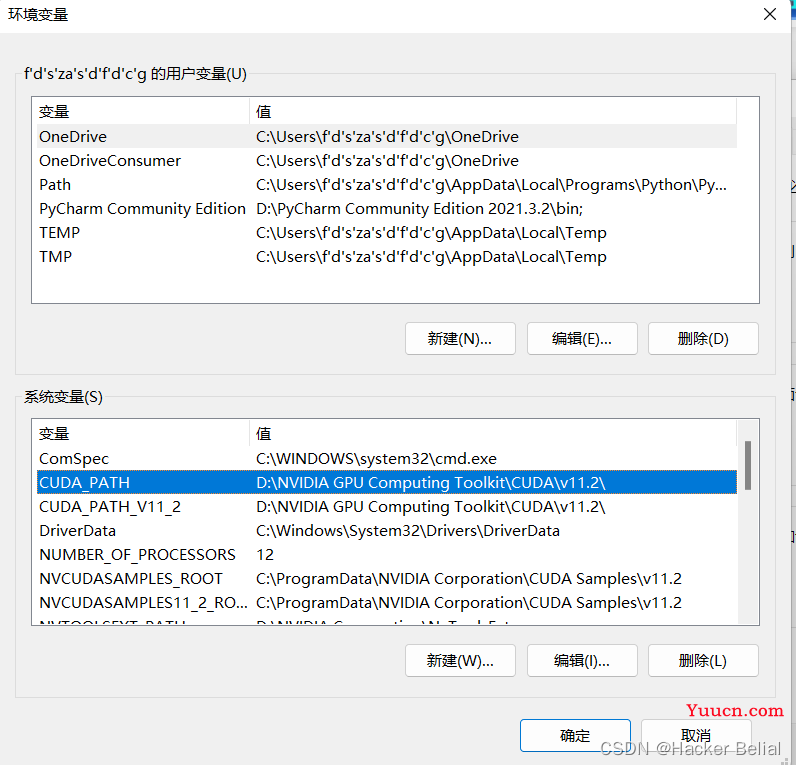Select PyCharm Community Edition variable row
Image resolution: width=796 pixels, height=765 pixels.
[387, 208]
